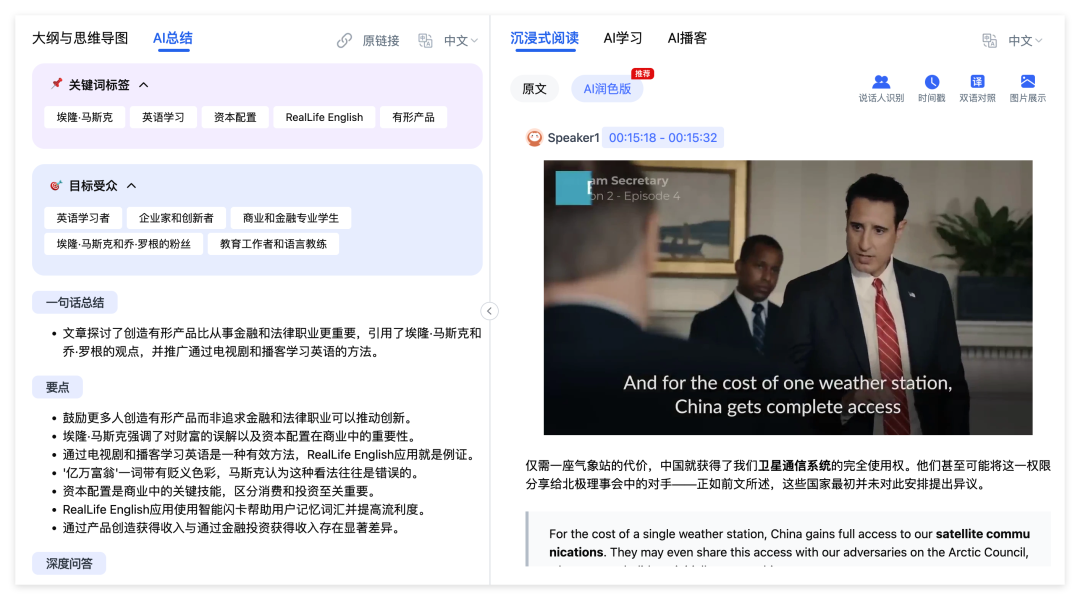1080x600 pixels.
Task: Toggle the 图片展示 image display icon
Action: [x=1027, y=82]
